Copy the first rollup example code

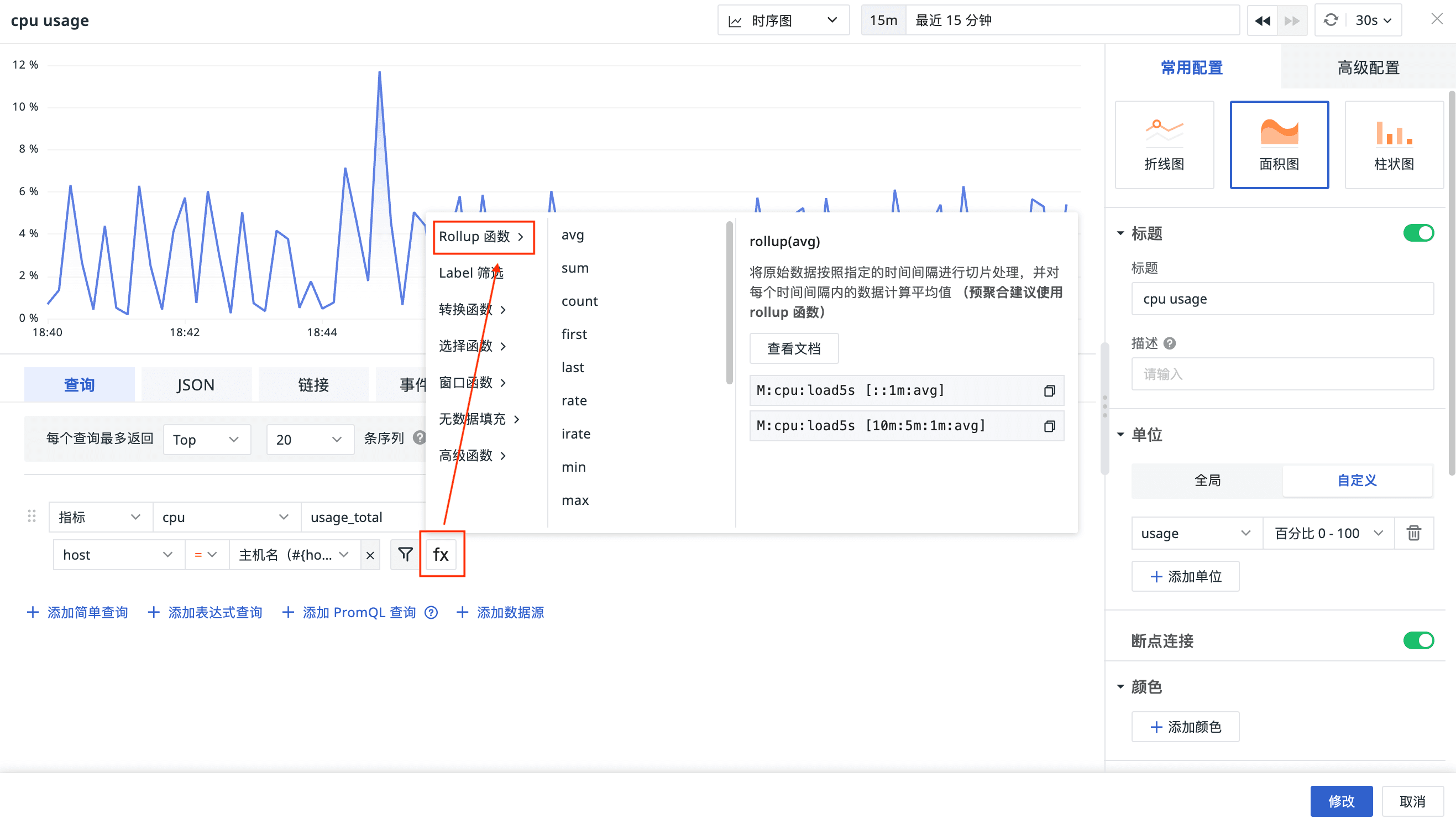1049,390
